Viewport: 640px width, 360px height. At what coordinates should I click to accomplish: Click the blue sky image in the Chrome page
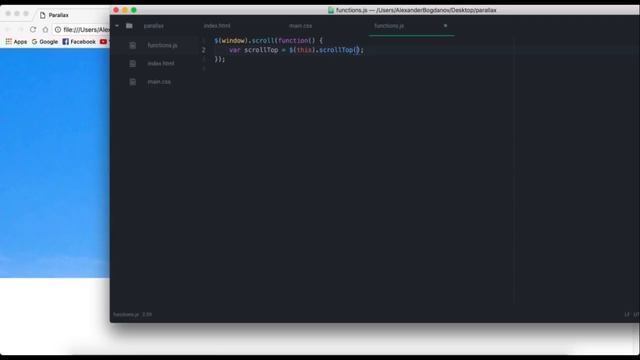55,163
